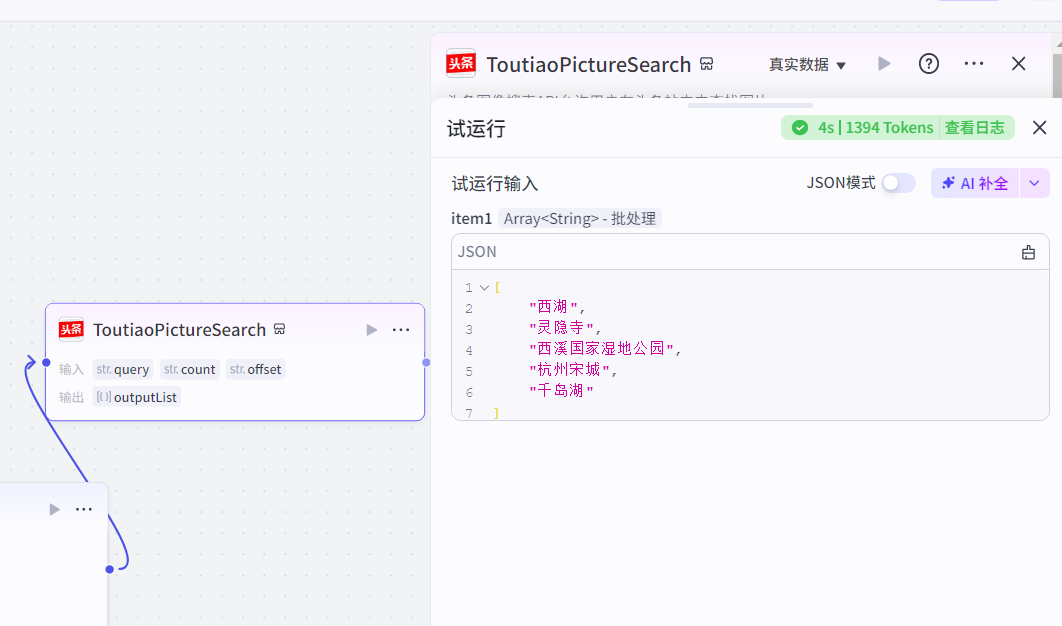
Task: Click the 试运行输入 section heading
Action: coord(494,184)
